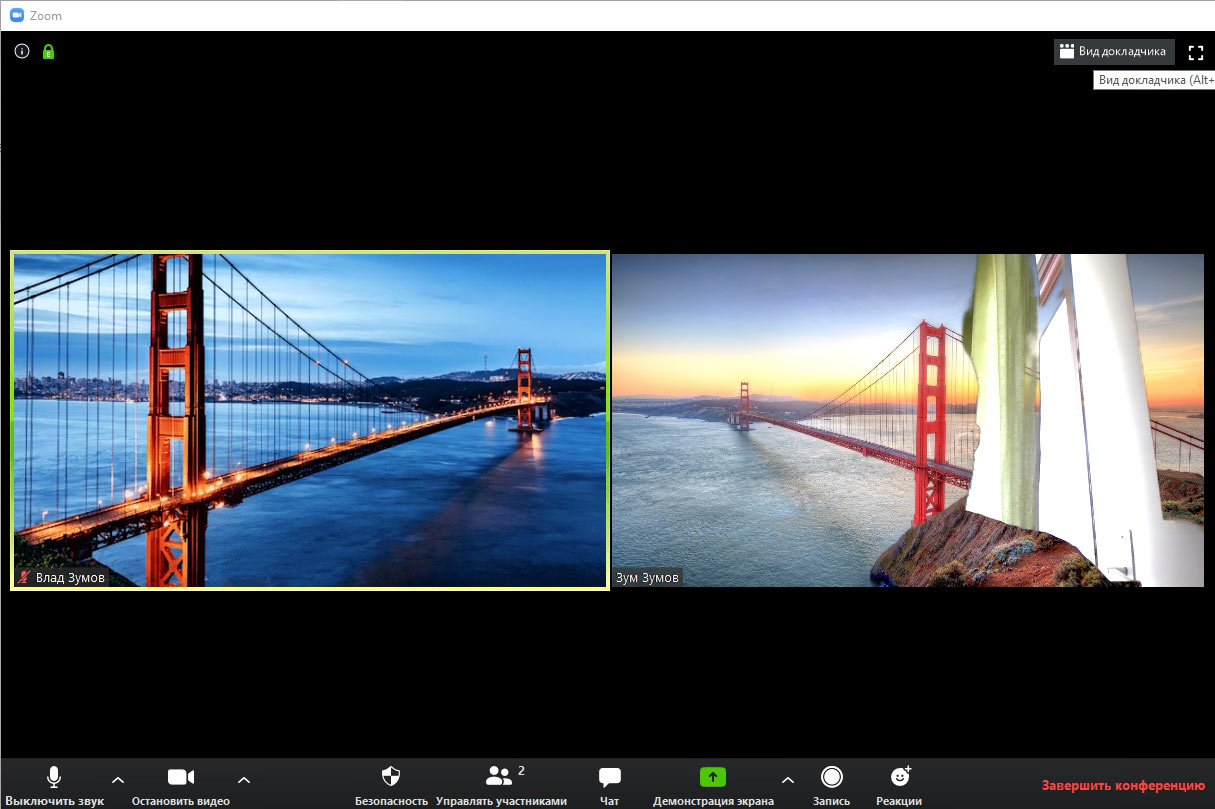Switch to Вид докладчика view
This screenshot has width=1215, height=809.
[x=1114, y=52]
